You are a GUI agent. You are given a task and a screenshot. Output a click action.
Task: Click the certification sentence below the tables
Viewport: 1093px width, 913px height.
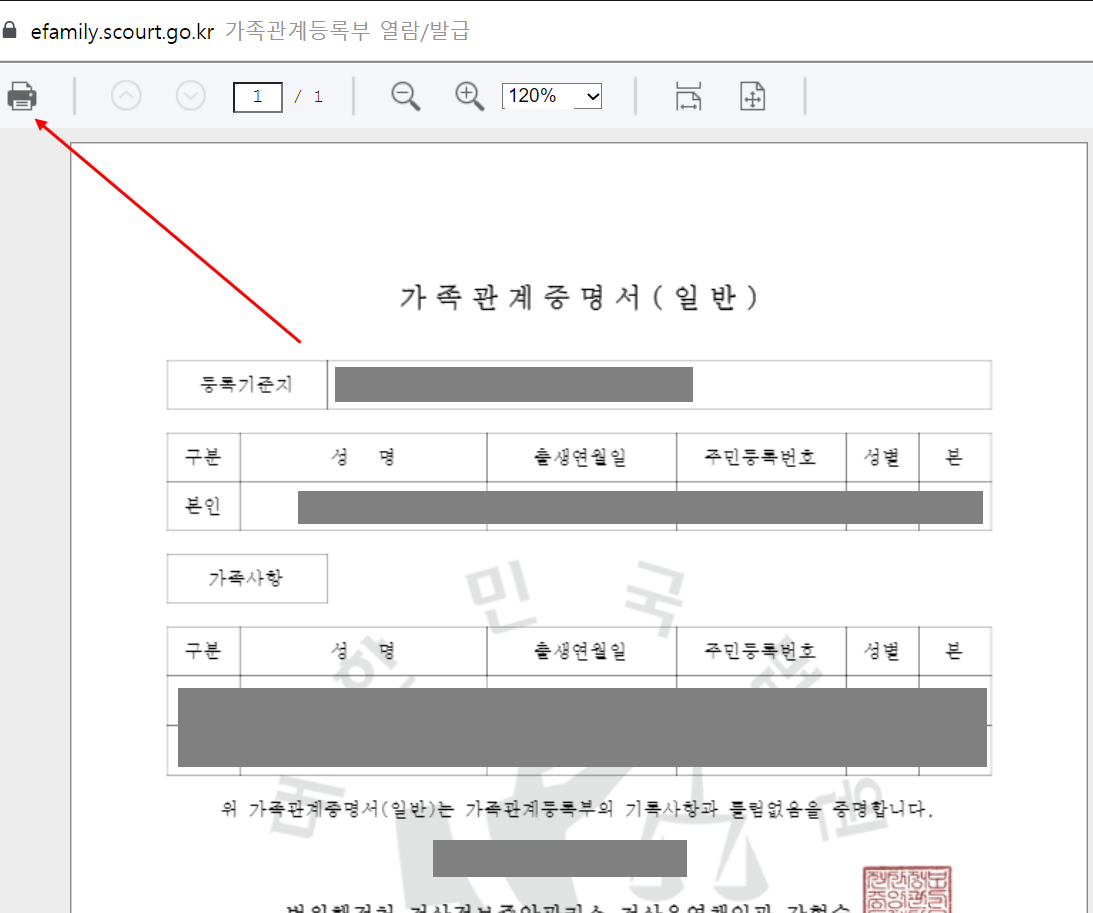click(577, 809)
